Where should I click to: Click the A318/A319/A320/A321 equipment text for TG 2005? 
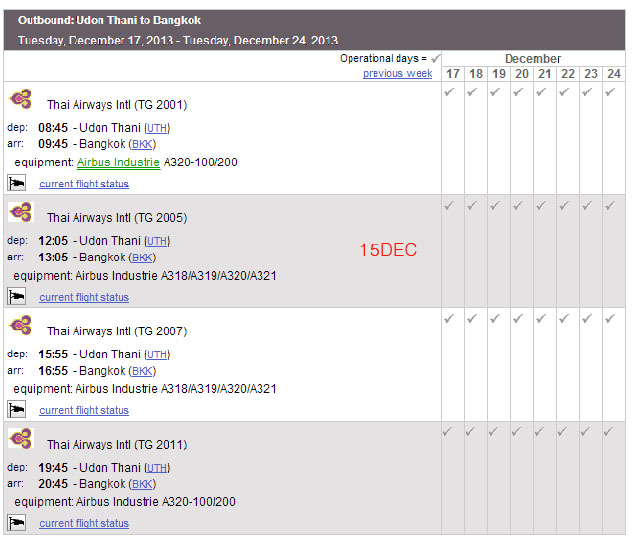pyautogui.click(x=219, y=276)
